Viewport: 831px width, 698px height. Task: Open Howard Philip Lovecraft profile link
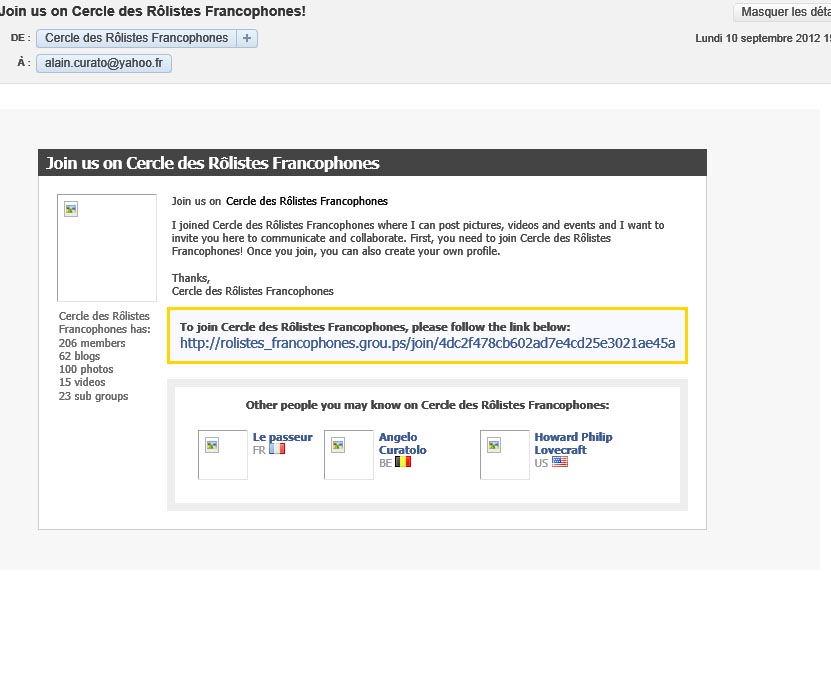coord(573,444)
